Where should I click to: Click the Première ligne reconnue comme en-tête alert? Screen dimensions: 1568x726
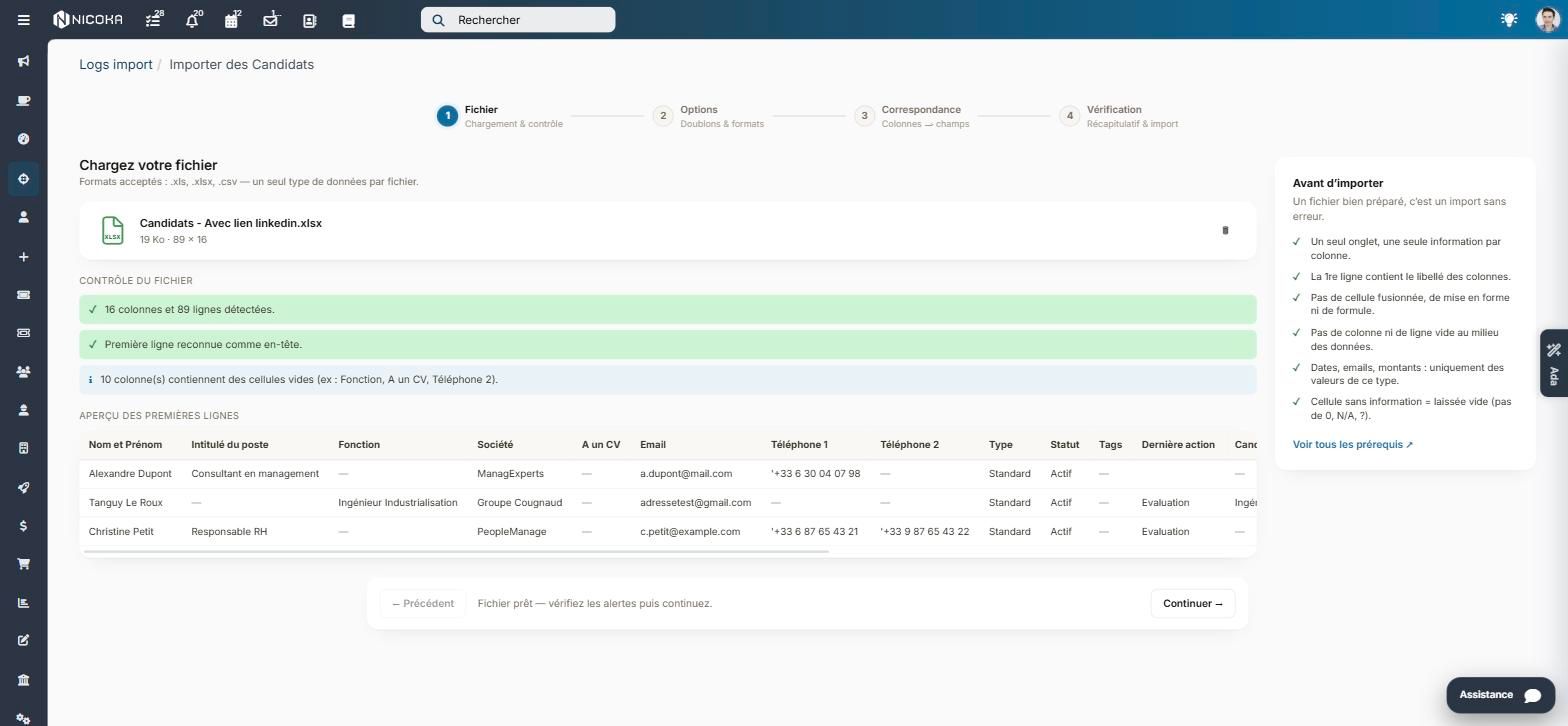[668, 345]
